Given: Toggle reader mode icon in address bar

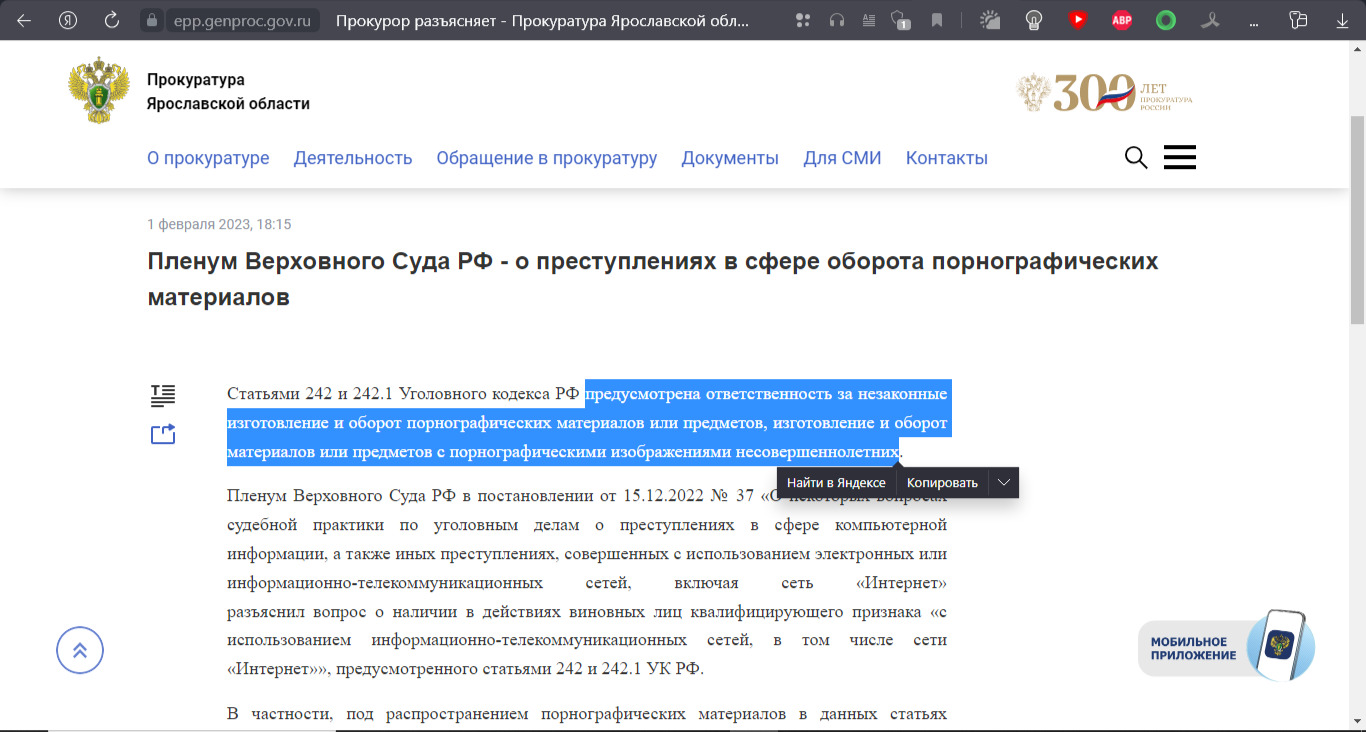Looking at the screenshot, I should click(x=869, y=20).
